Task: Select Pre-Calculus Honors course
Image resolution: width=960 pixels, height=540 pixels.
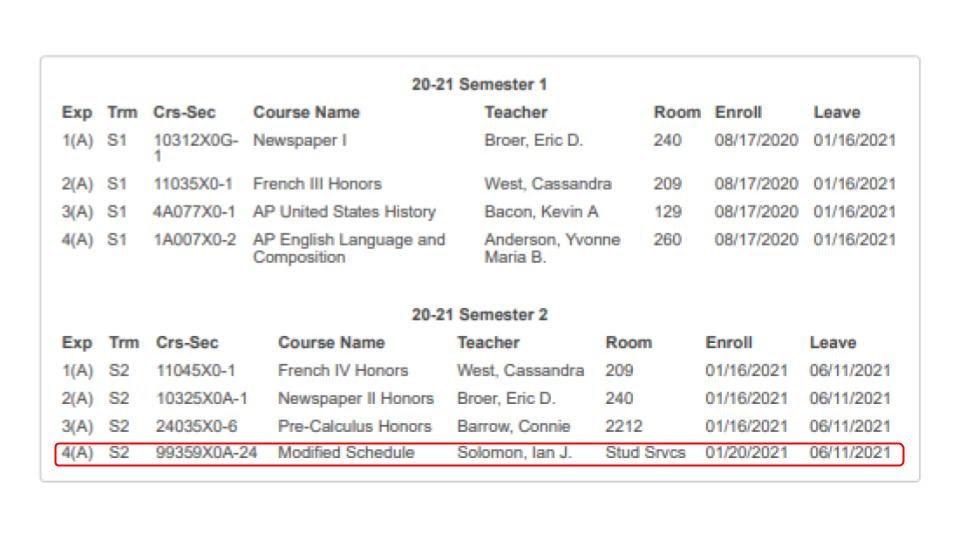Action: pyautogui.click(x=354, y=426)
